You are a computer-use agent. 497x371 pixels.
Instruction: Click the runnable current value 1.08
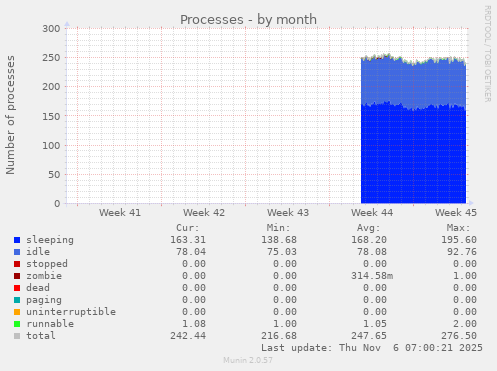tap(194, 324)
